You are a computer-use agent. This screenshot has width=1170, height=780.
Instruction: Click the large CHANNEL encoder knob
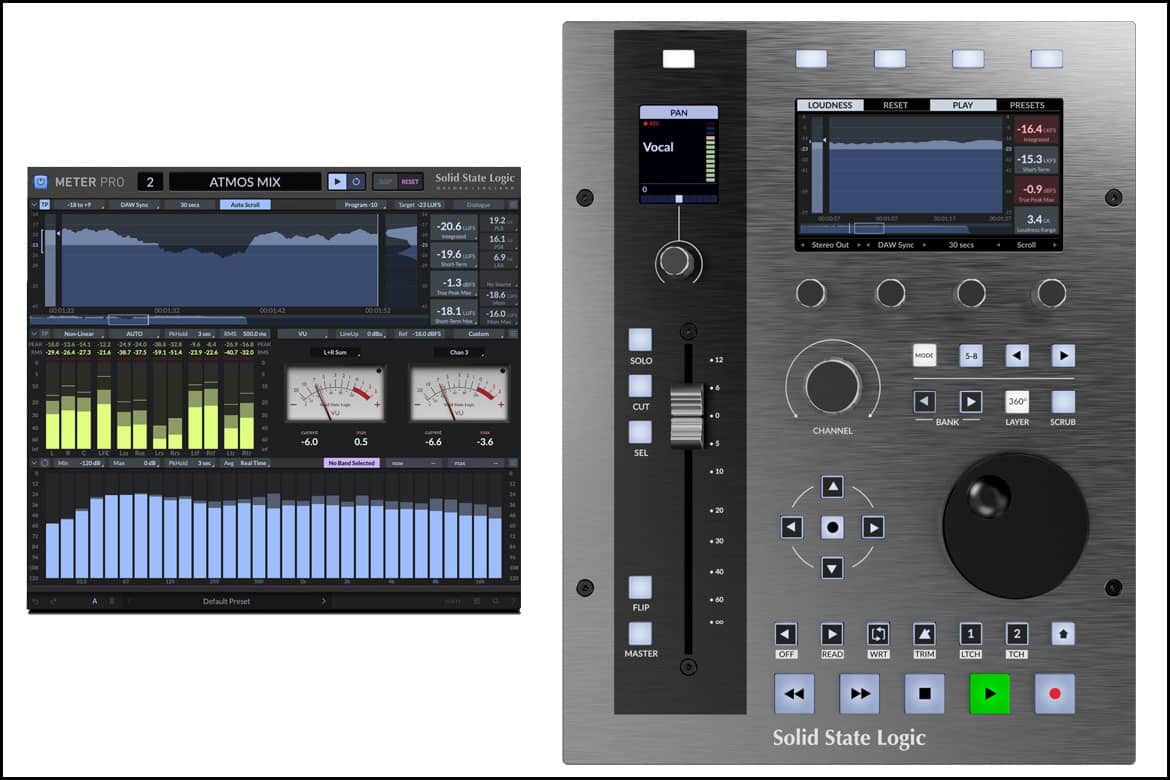[832, 387]
